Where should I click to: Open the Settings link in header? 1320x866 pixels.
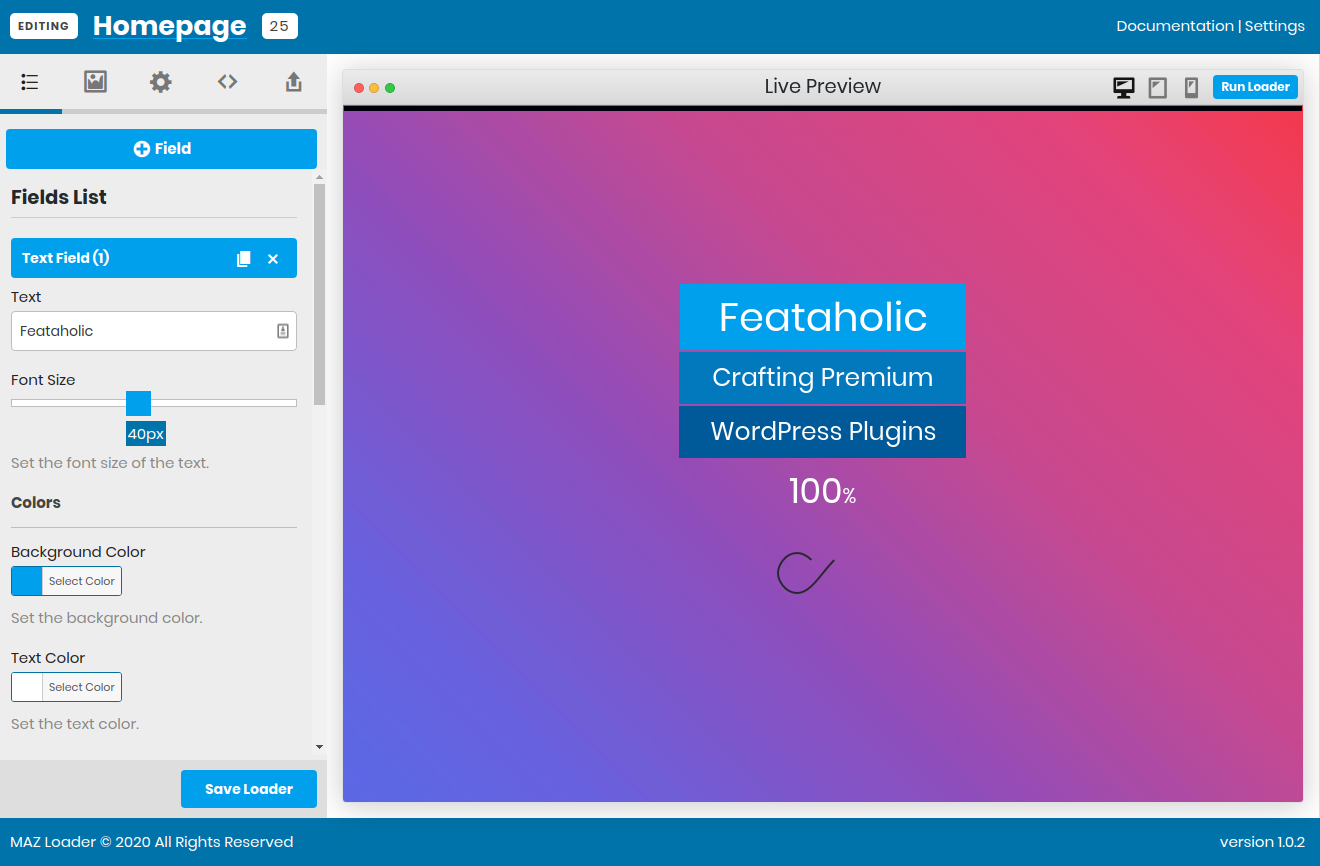1275,26
